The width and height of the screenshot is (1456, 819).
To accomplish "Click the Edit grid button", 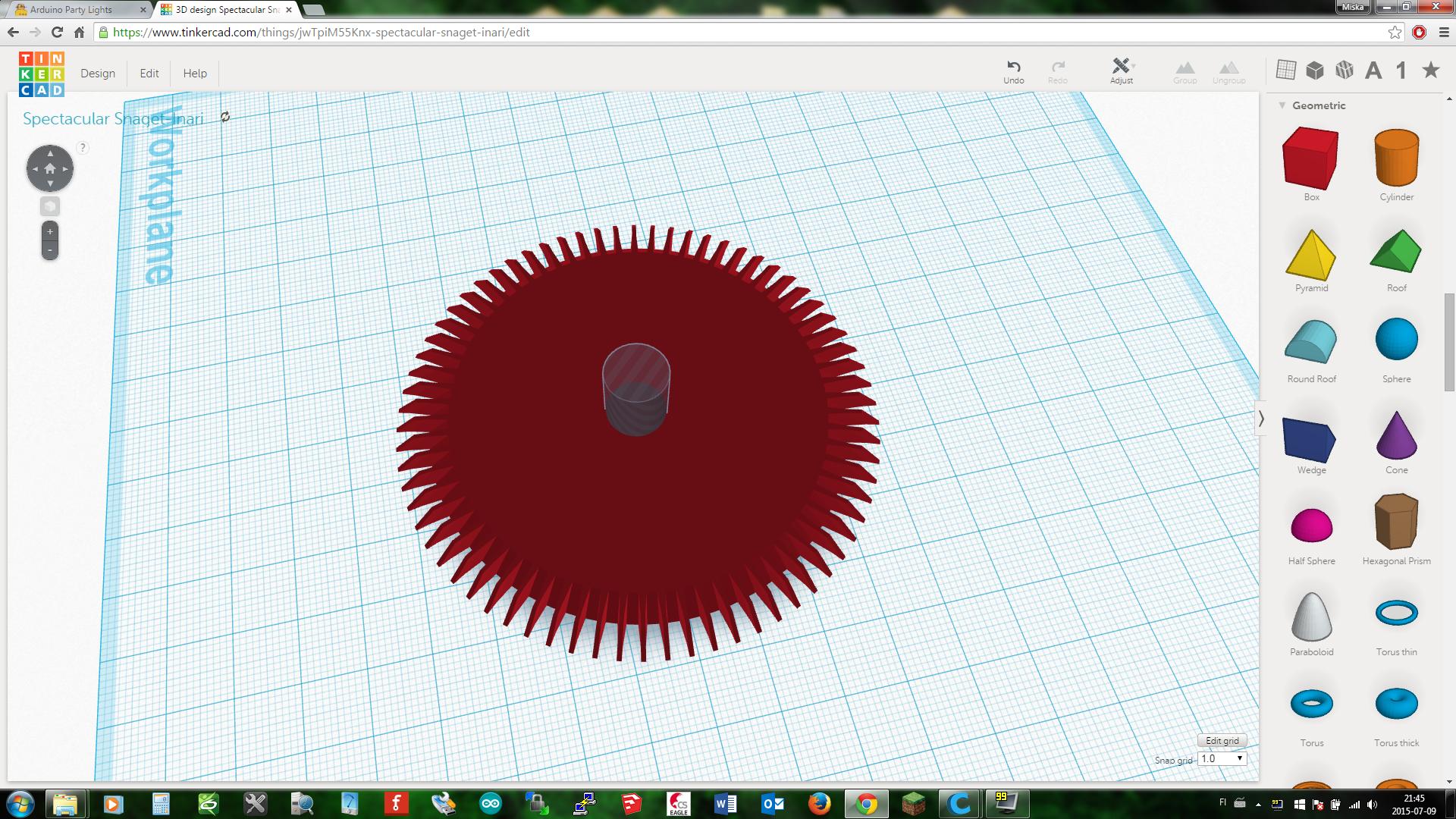I will pyautogui.click(x=1222, y=741).
